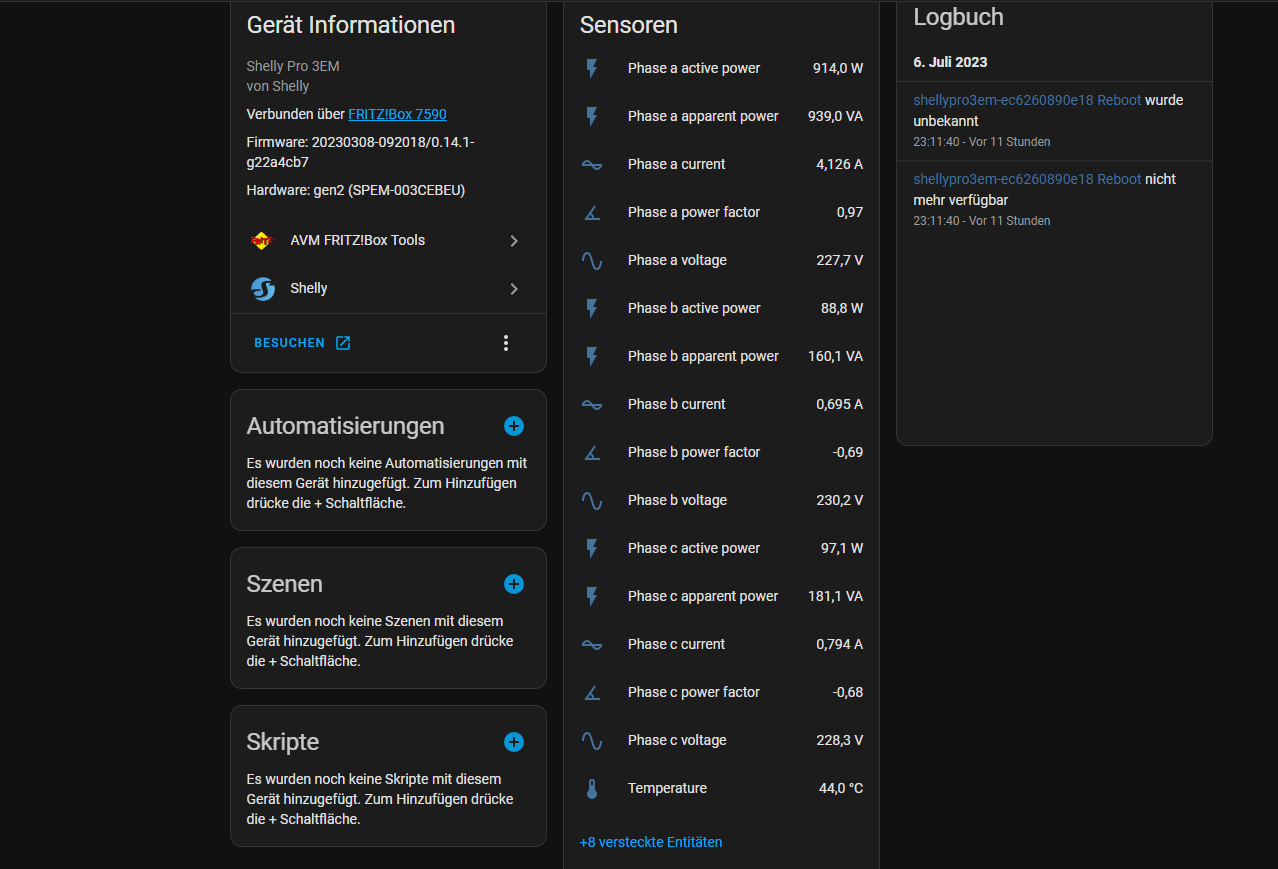The width and height of the screenshot is (1278, 869).
Task: Select the Phase a current icon
Action: pyautogui.click(x=592, y=164)
